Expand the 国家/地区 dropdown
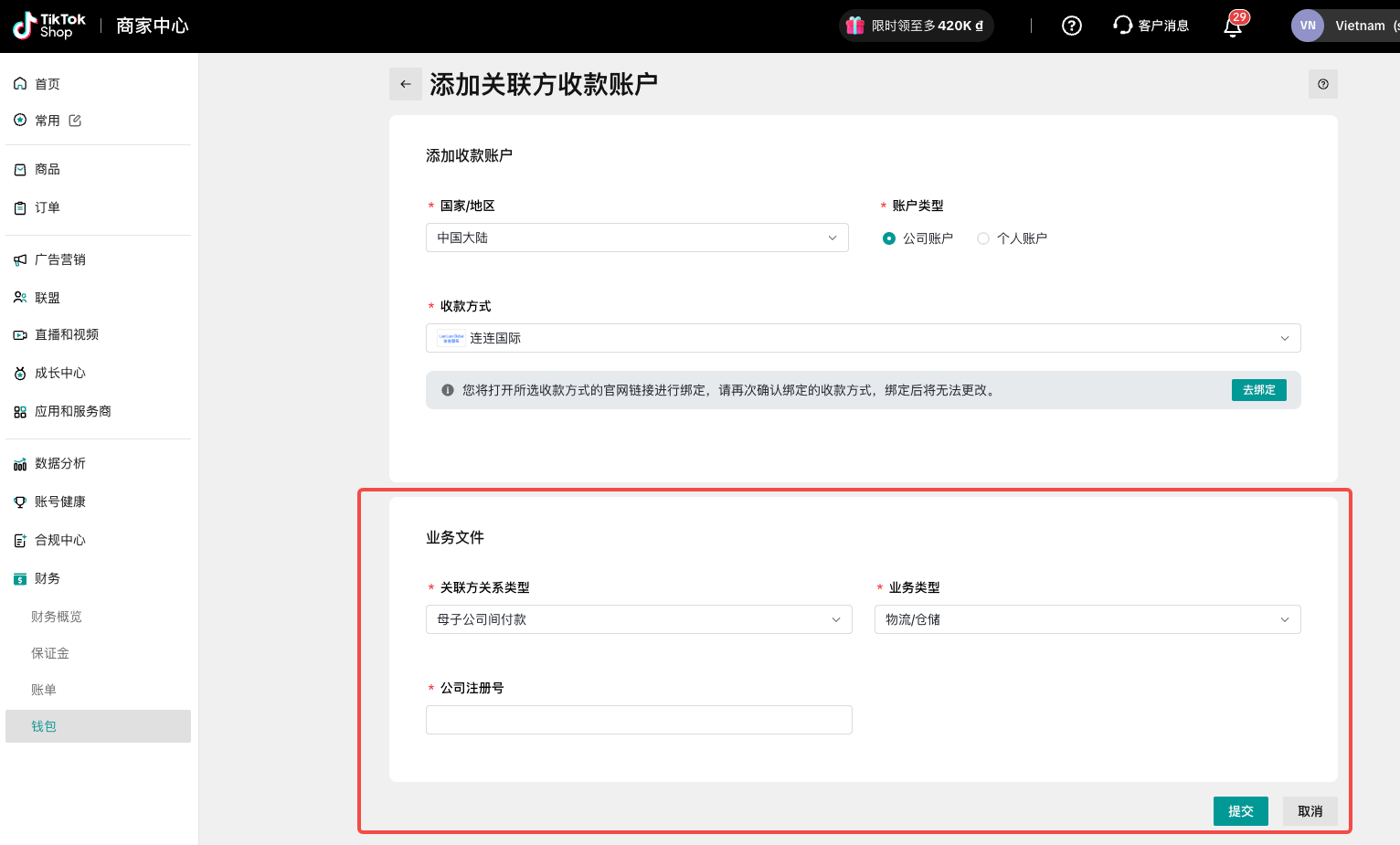The height and width of the screenshot is (845, 1400). point(637,238)
